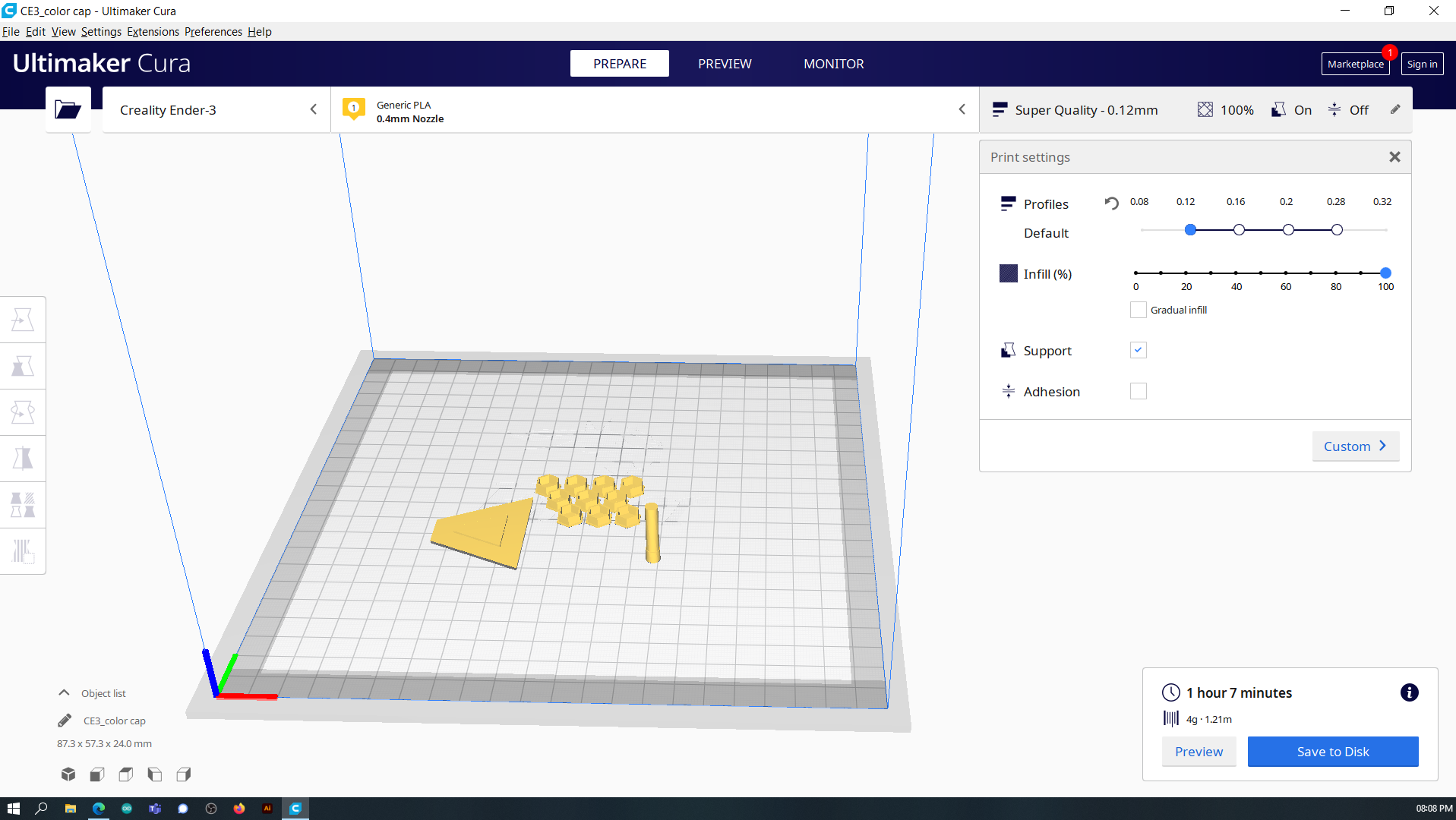Click the taskbar clock showing 08:08 PM
This screenshot has width=1456, height=820.
[1434, 809]
